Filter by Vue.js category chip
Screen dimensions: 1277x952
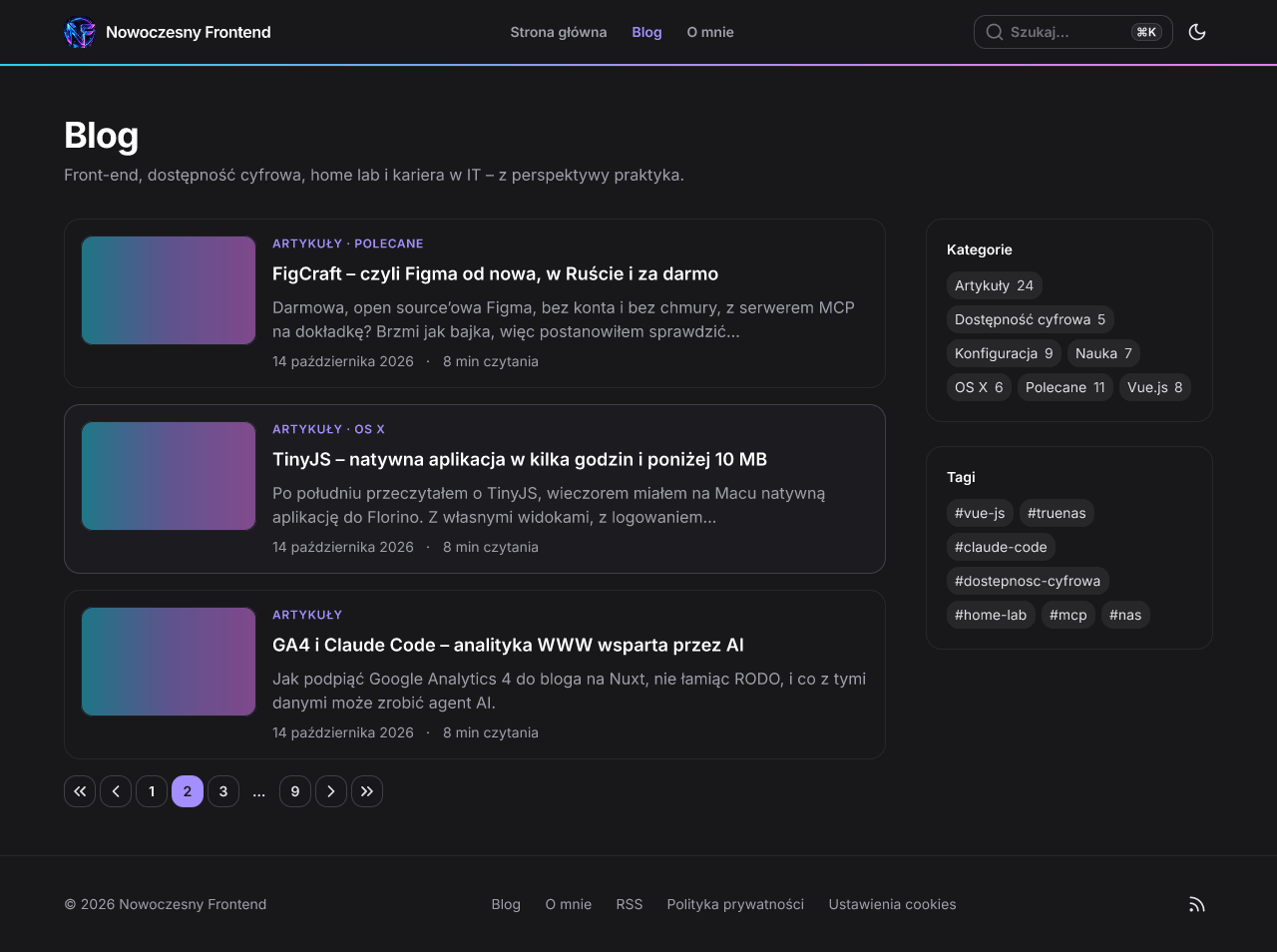(1155, 387)
